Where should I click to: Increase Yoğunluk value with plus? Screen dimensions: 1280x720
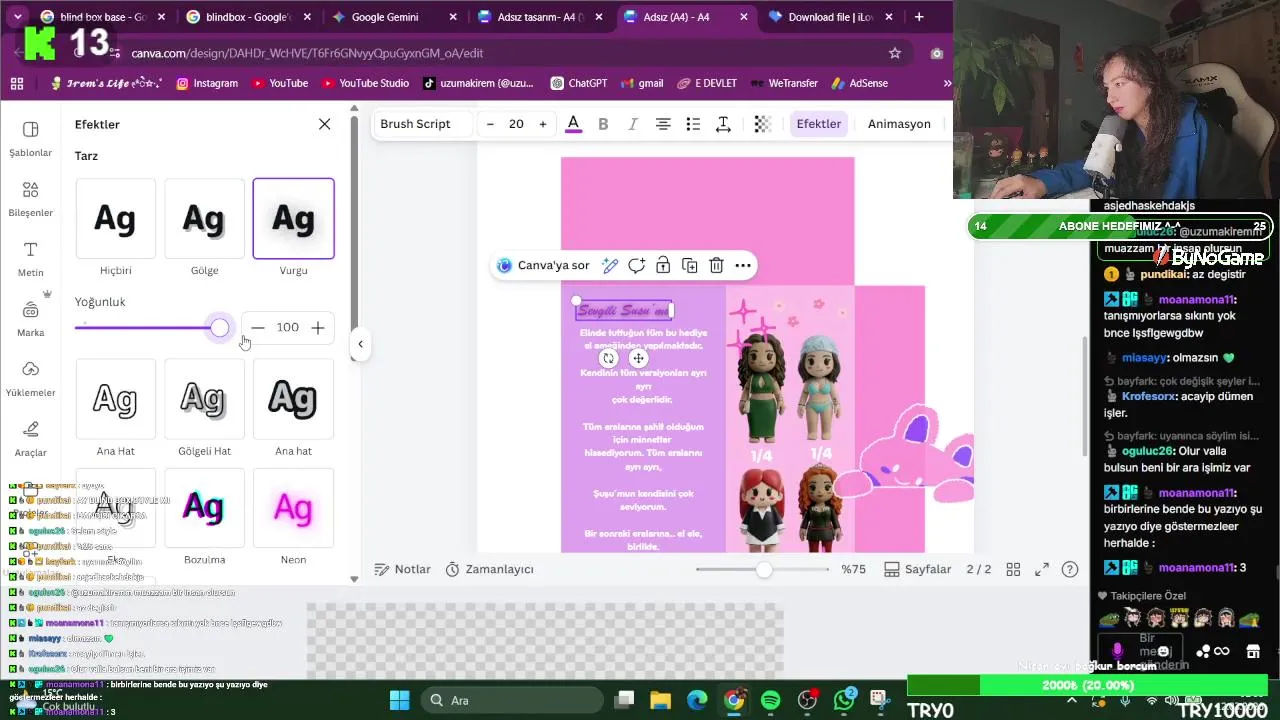[318, 328]
